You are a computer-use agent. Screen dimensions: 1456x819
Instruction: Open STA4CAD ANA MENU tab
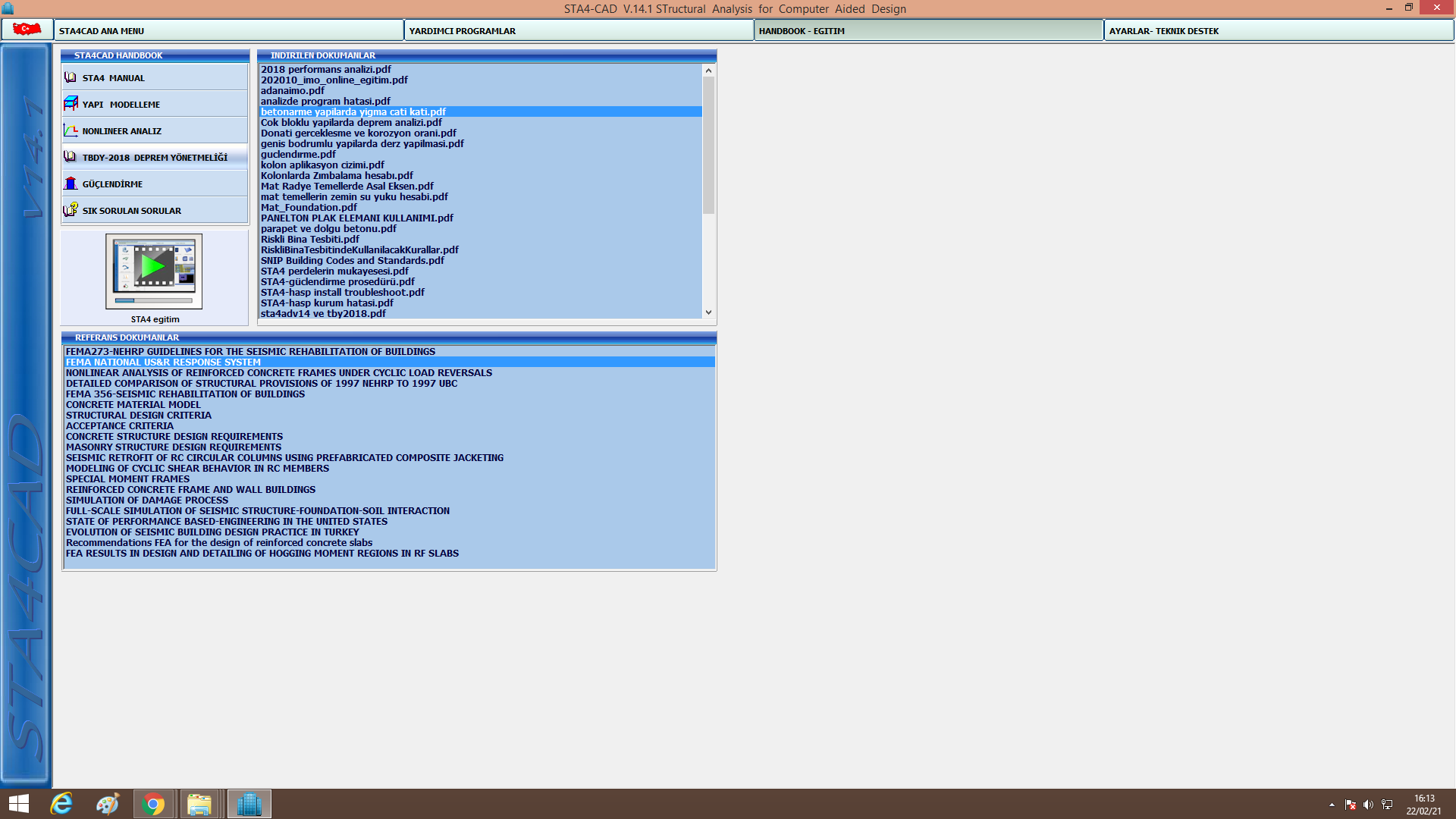click(x=227, y=30)
